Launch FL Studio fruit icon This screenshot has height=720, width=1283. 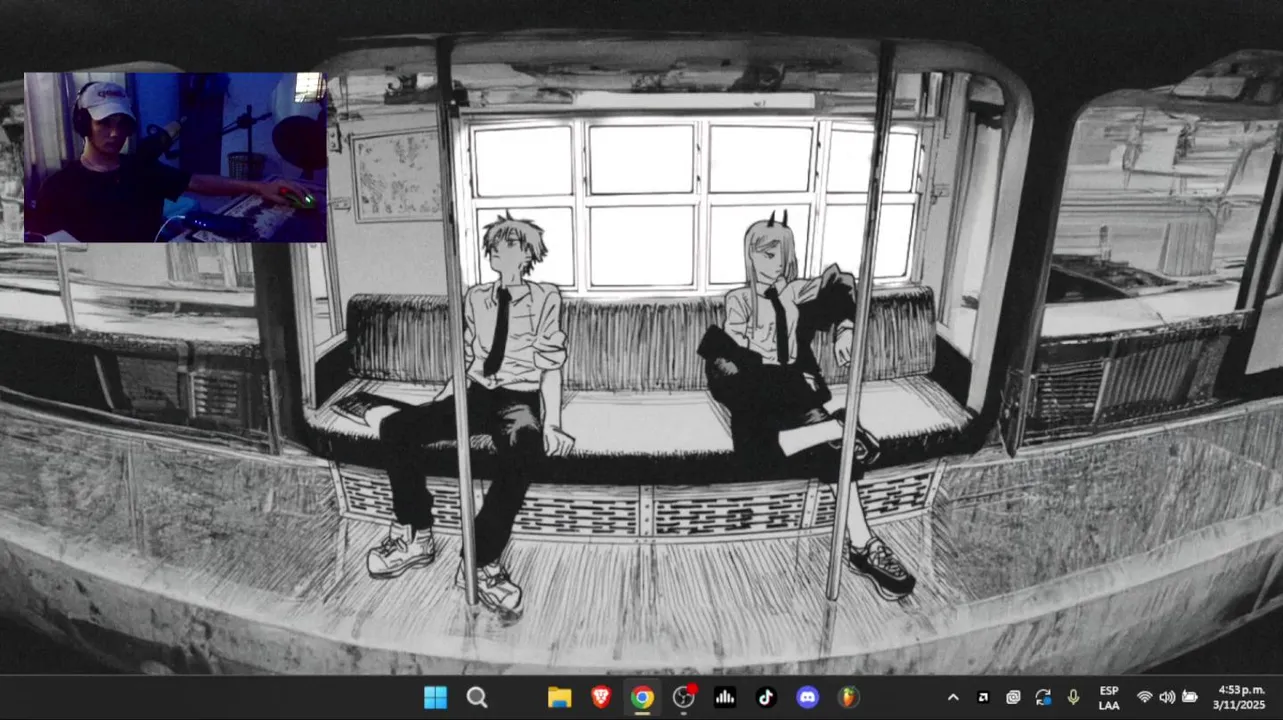pos(848,697)
